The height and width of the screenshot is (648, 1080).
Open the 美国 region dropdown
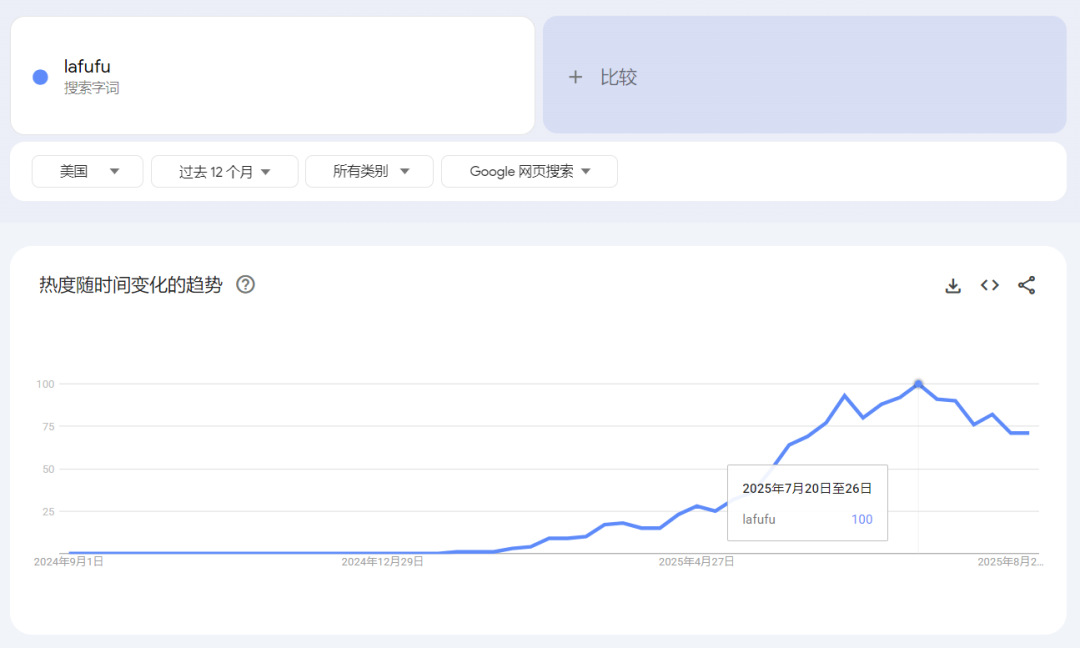pos(87,171)
